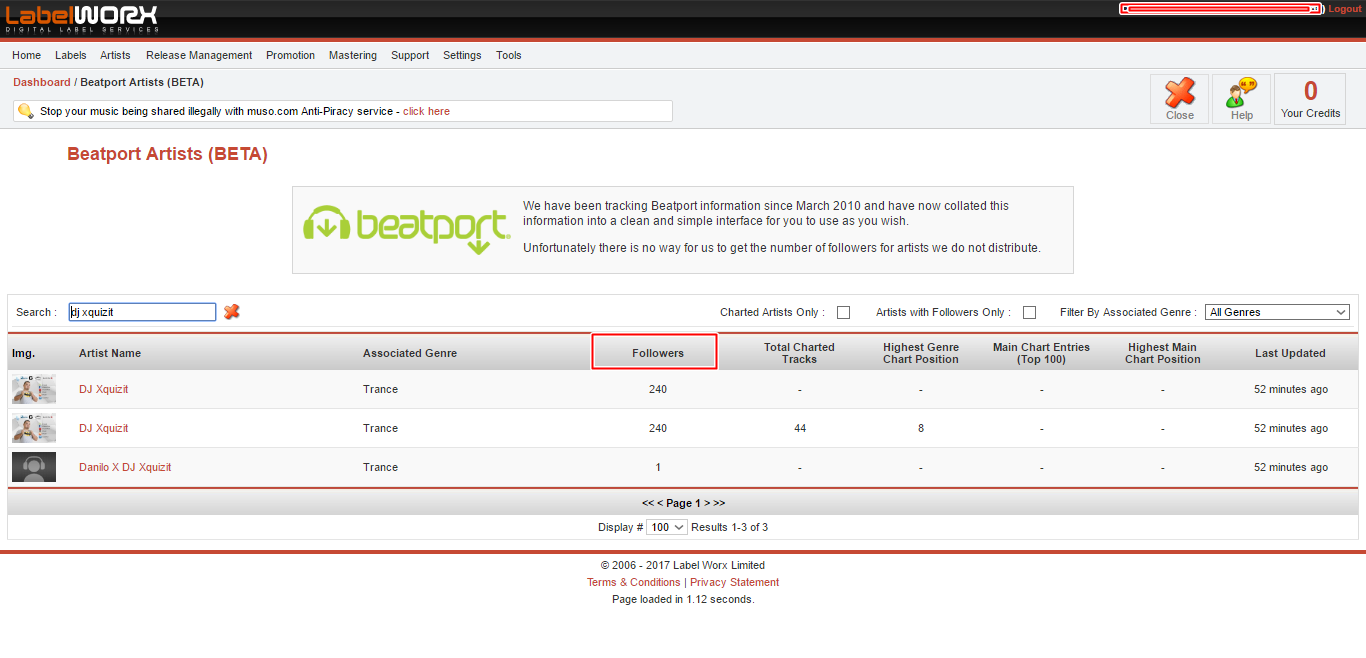
Task: Clear search with red X icon
Action: [232, 312]
